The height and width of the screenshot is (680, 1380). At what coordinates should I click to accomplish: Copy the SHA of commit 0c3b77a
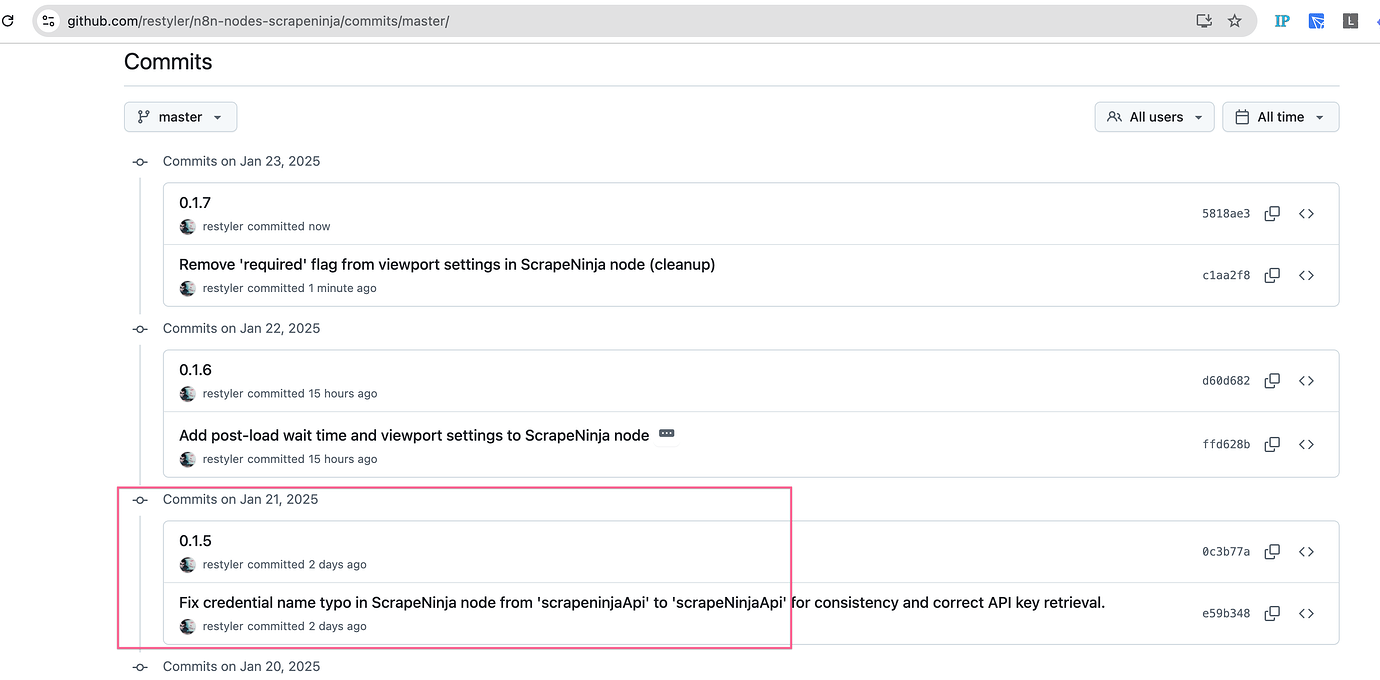point(1272,551)
